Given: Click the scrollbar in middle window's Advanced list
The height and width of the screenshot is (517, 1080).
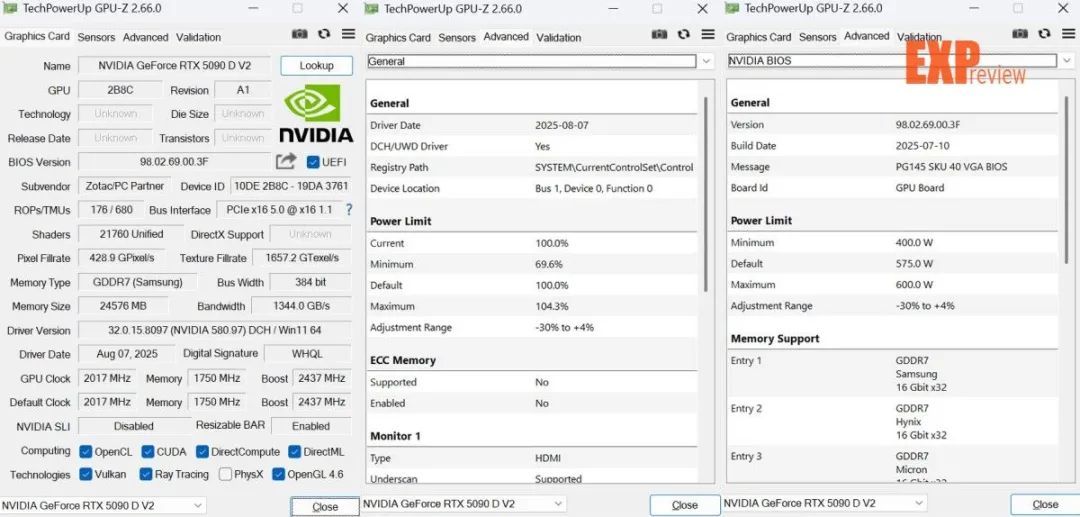Looking at the screenshot, I should tap(705, 194).
